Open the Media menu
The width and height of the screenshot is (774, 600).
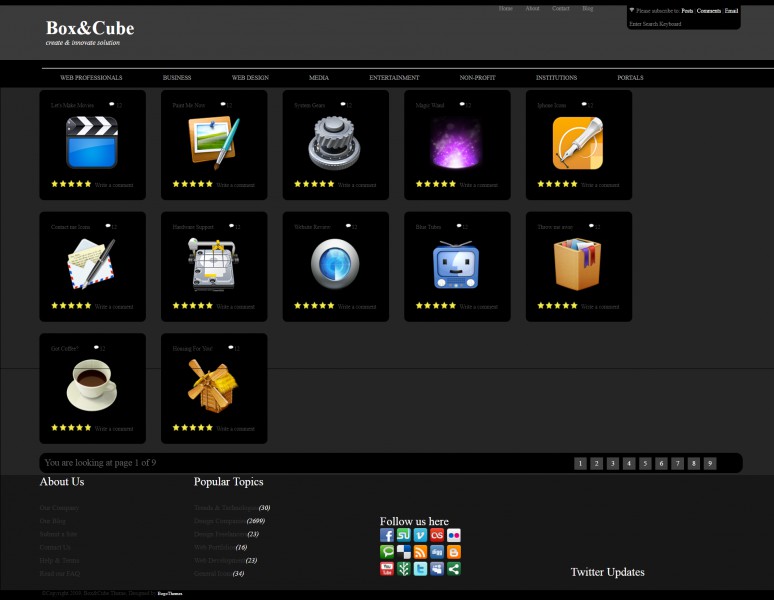(x=319, y=77)
